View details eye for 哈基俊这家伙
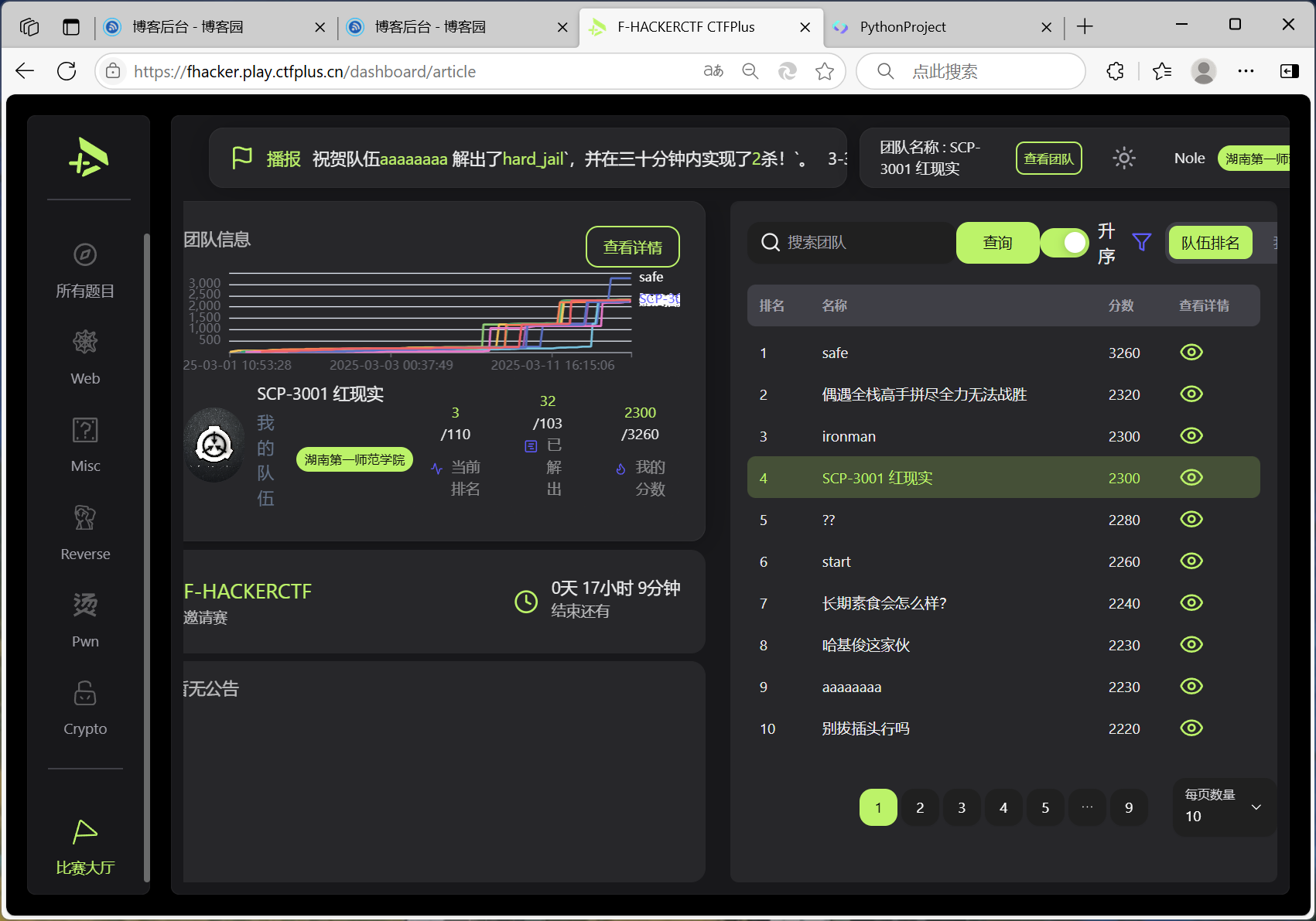 [1191, 645]
